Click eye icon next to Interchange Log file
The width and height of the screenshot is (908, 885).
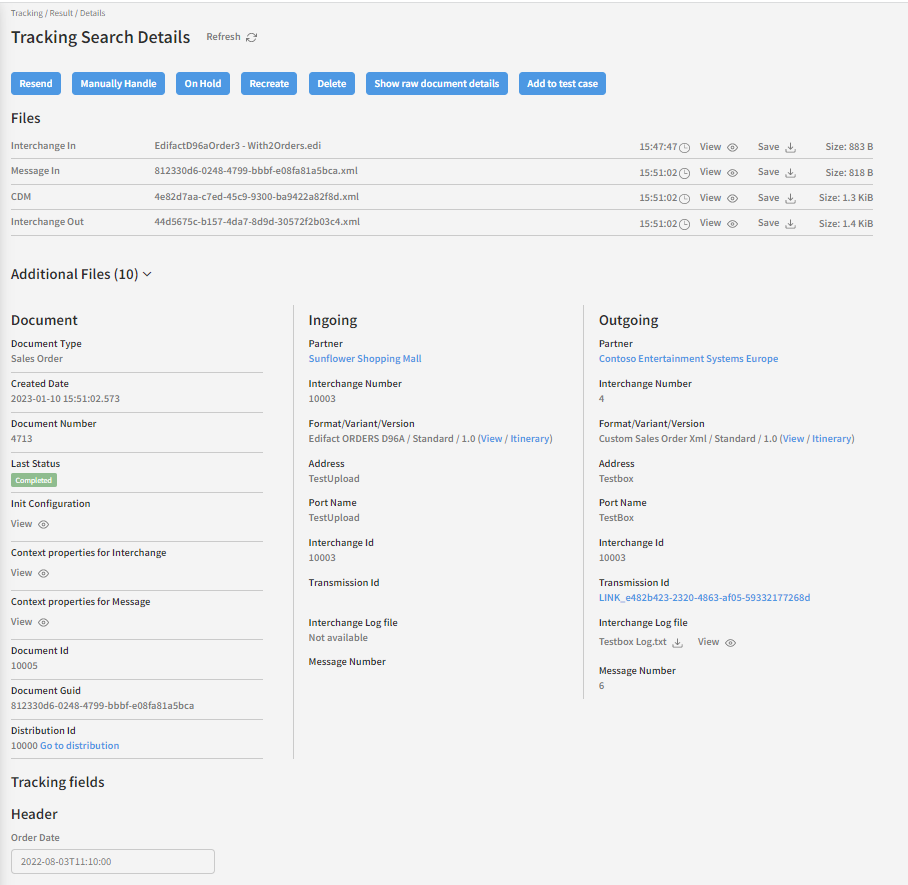click(x=730, y=643)
